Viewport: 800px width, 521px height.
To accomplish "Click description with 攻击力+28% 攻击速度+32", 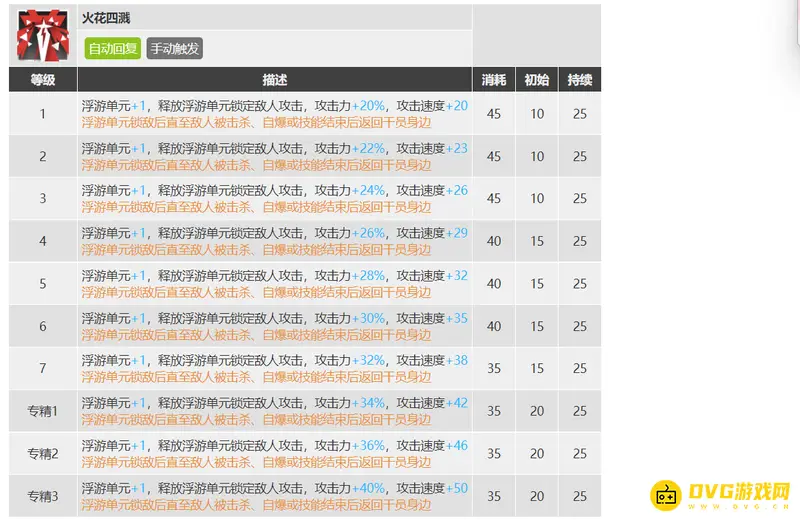I will 274,284.
